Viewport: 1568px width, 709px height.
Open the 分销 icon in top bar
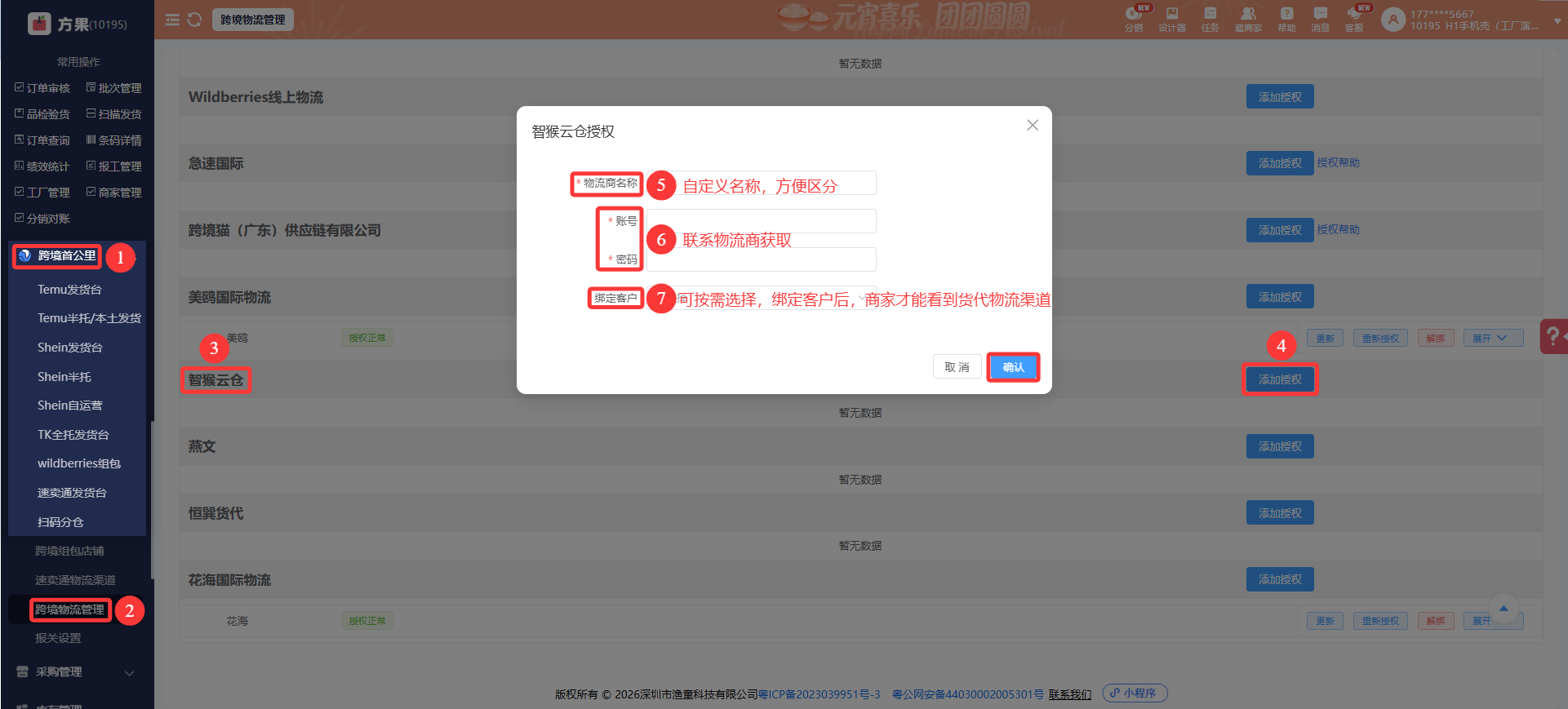coord(1134,19)
